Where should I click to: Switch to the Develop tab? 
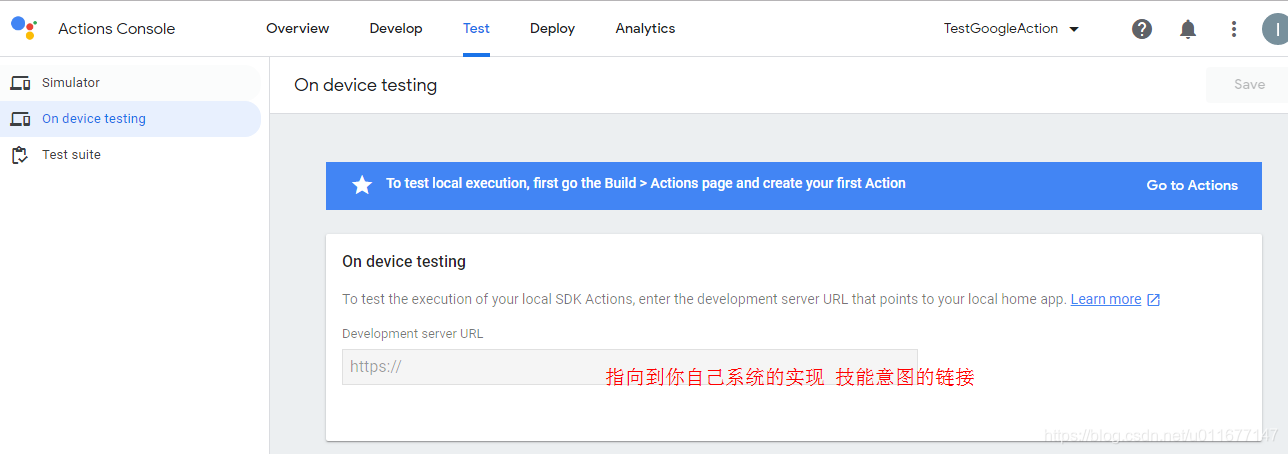396,28
